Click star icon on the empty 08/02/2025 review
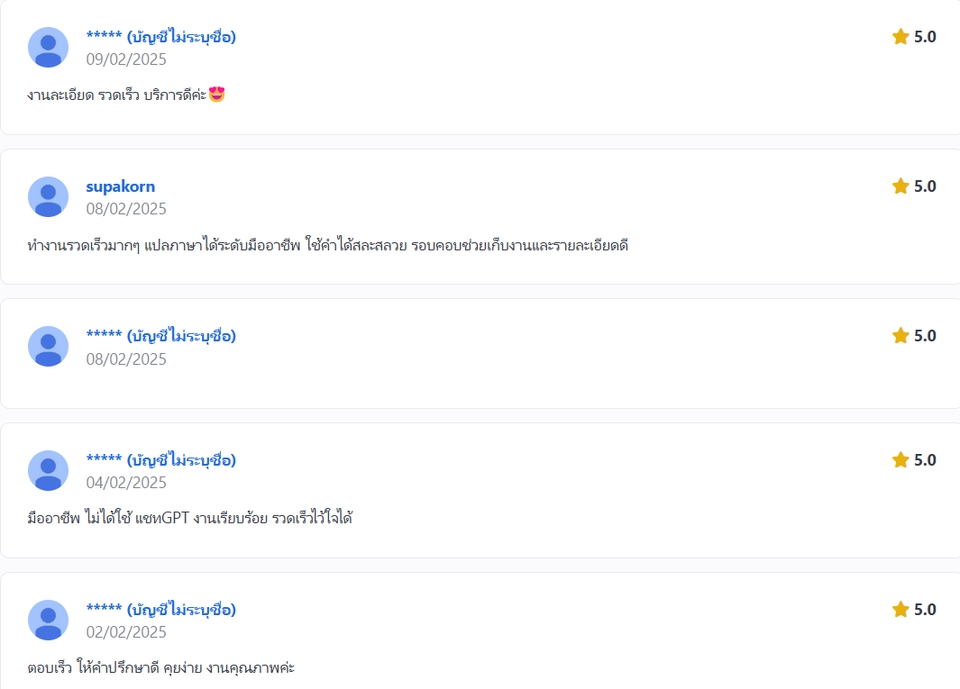 (900, 336)
